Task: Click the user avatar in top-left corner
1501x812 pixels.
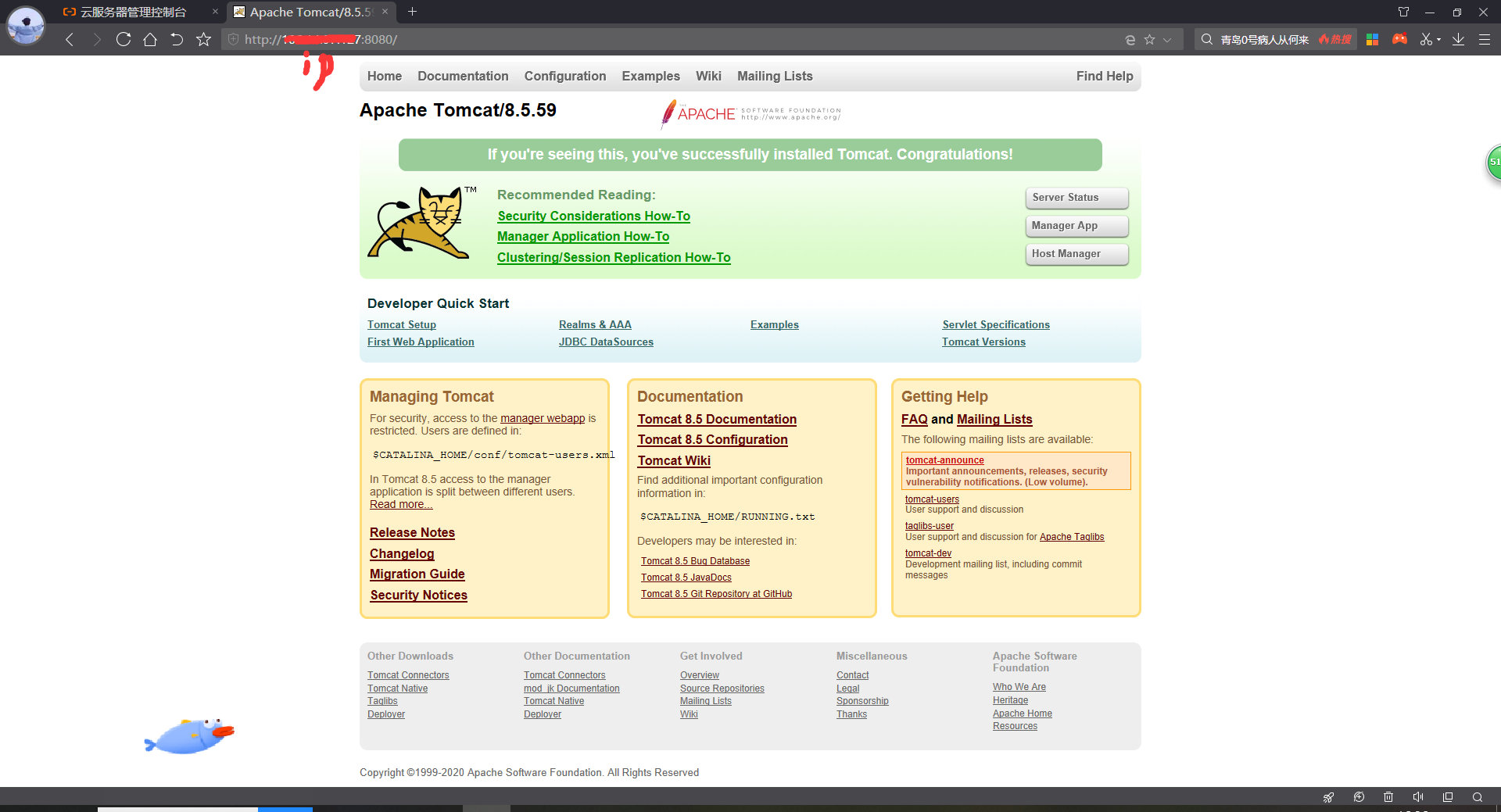Action: point(26,26)
